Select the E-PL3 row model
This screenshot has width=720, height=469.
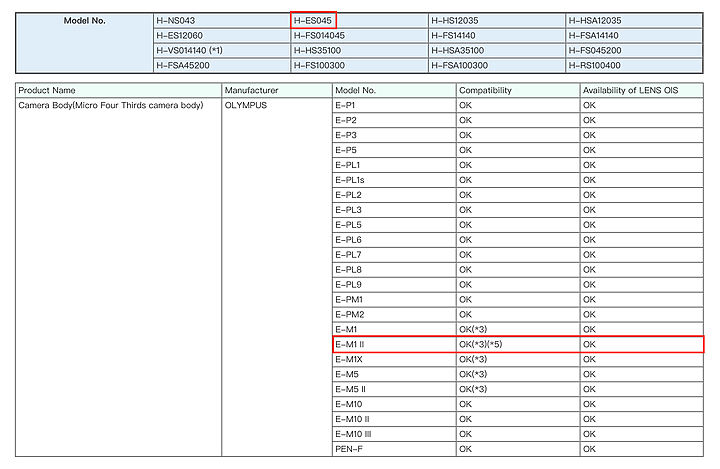pyautogui.click(x=394, y=210)
